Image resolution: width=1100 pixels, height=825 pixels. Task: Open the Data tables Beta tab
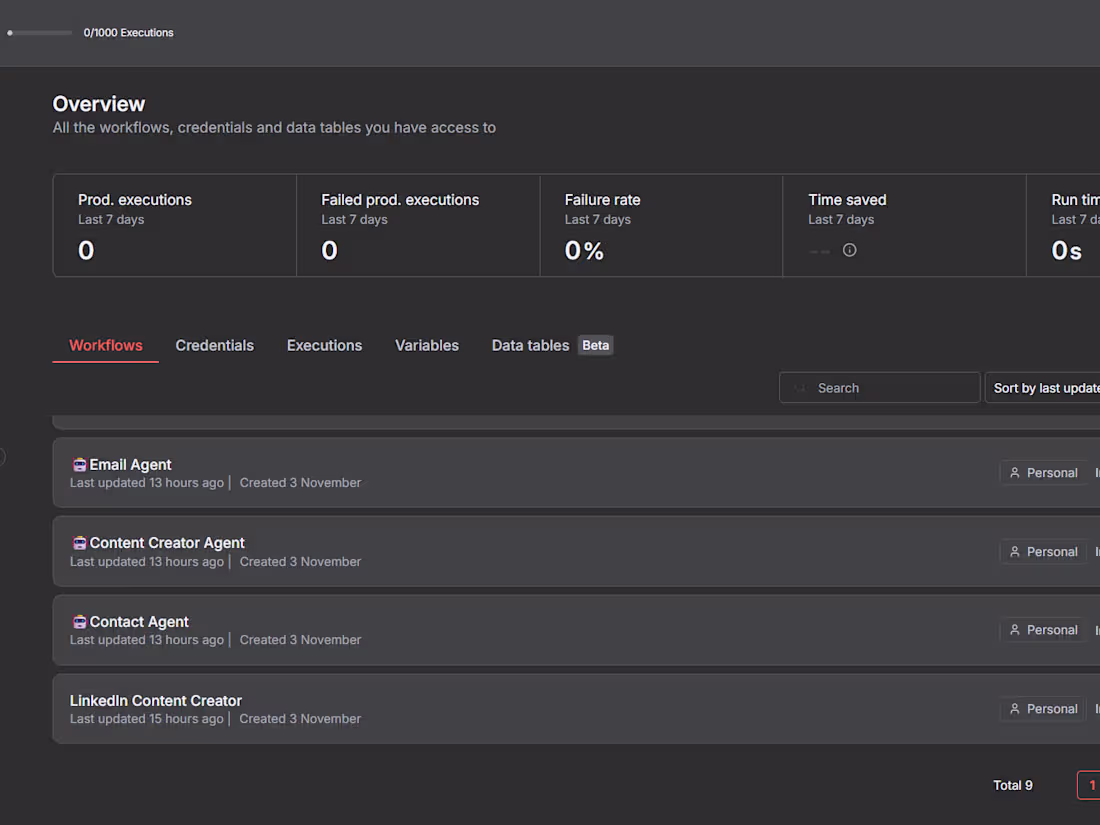[x=530, y=345]
